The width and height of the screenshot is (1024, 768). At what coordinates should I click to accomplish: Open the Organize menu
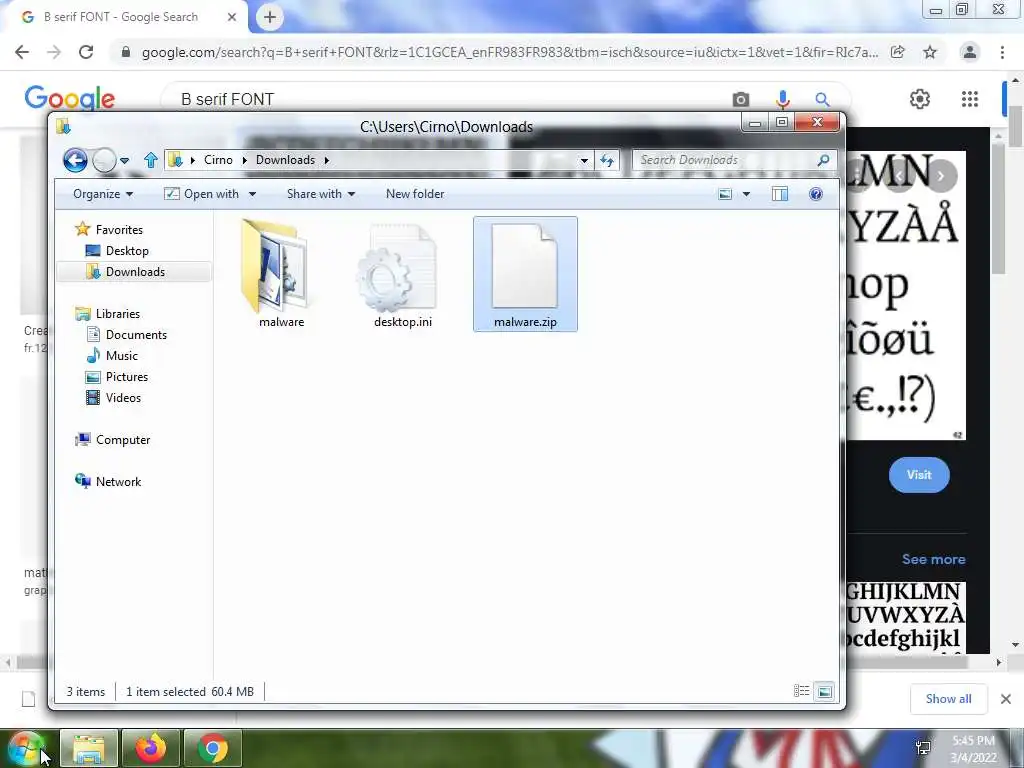pos(103,194)
